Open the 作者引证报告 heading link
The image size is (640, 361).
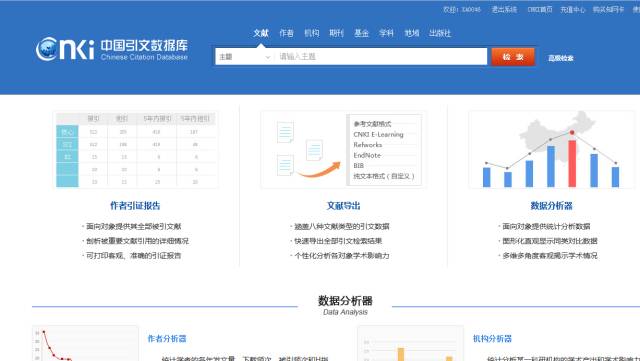tap(135, 205)
